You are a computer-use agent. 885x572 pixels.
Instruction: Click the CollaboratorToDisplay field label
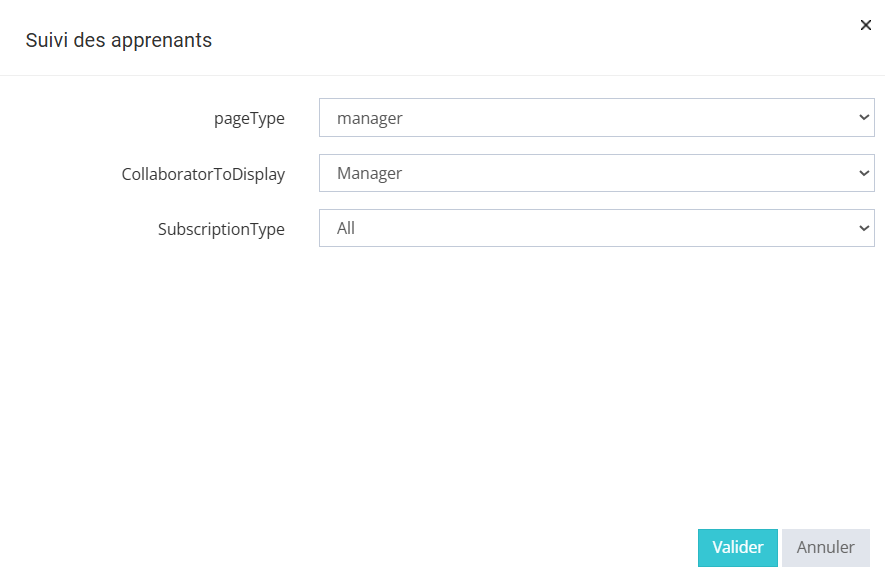pyautogui.click(x=203, y=174)
